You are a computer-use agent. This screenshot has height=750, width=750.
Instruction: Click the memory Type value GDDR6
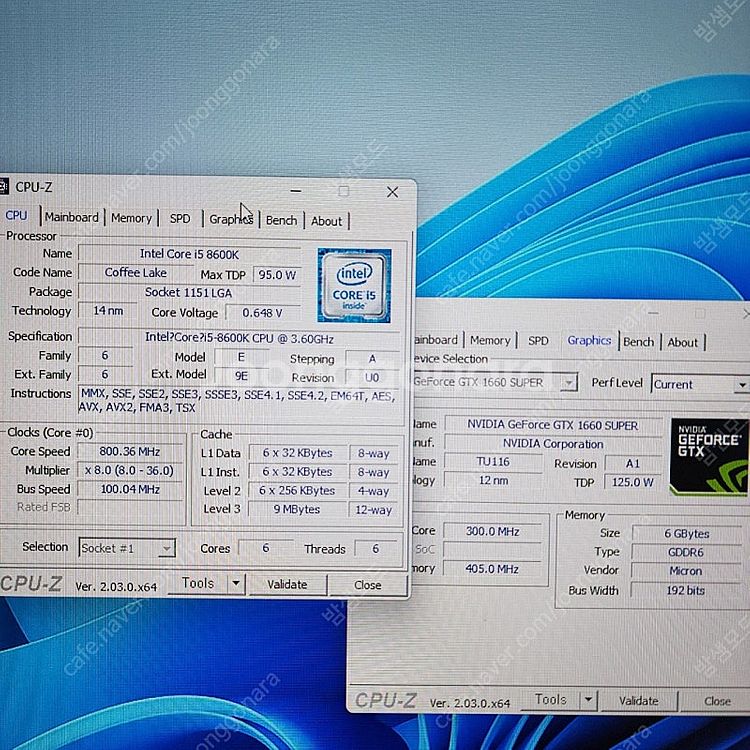tap(686, 552)
